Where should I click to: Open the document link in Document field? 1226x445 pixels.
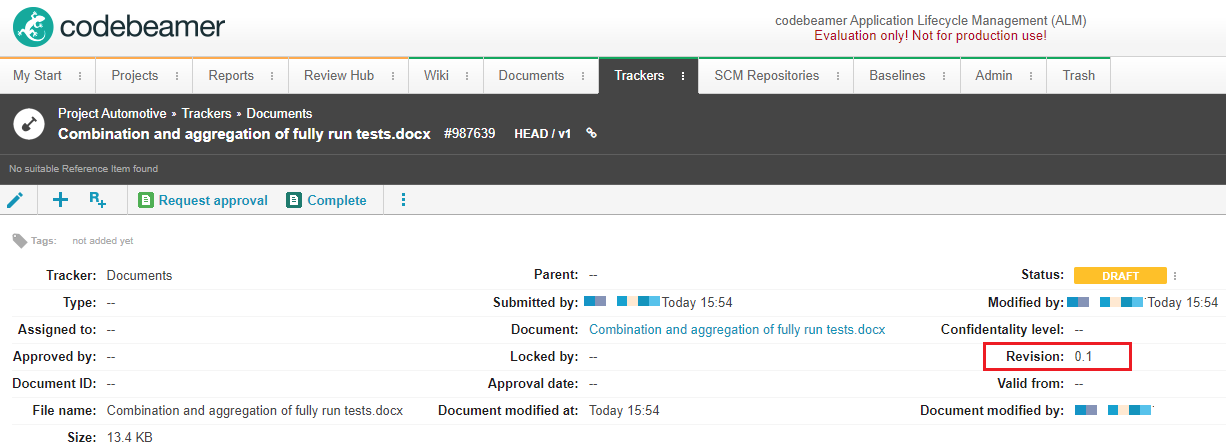coord(737,329)
